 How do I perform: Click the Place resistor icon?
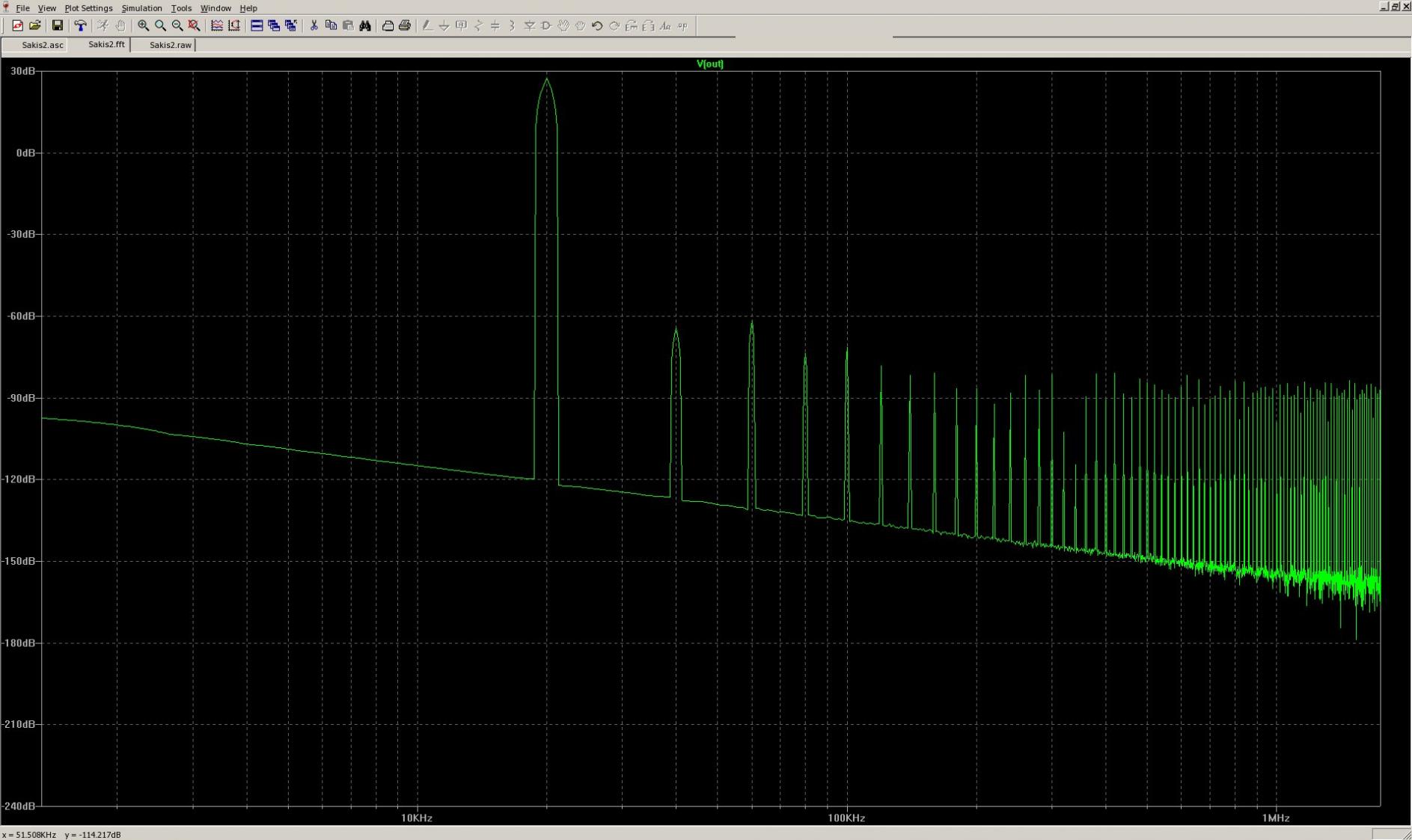[479, 26]
